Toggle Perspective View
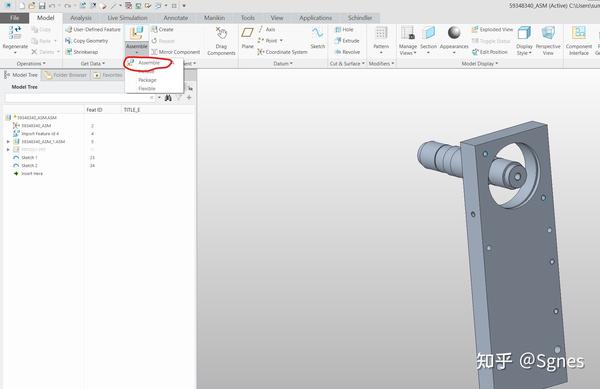The height and width of the screenshot is (389, 600). (x=548, y=41)
